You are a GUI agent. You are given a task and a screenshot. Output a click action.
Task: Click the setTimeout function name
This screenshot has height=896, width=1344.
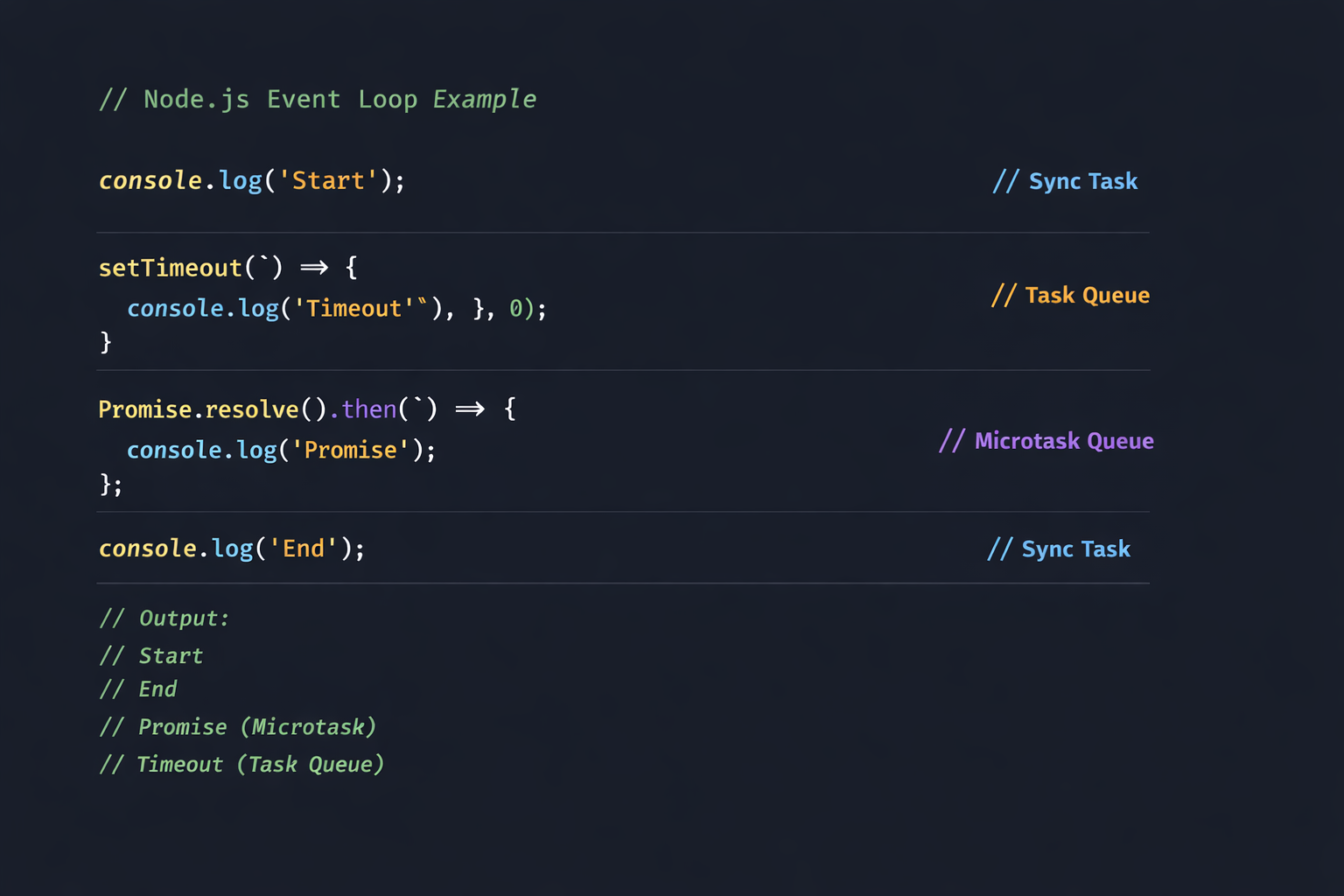point(170,268)
